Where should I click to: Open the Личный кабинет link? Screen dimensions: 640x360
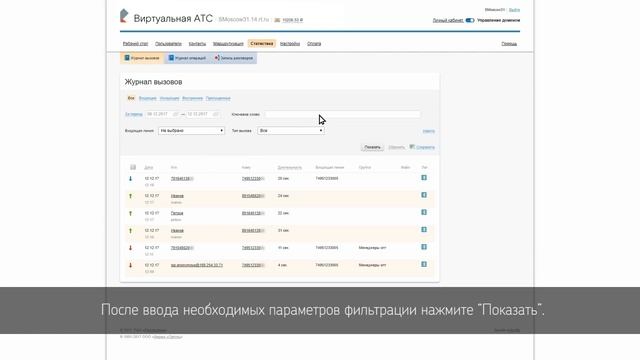tap(448, 20)
